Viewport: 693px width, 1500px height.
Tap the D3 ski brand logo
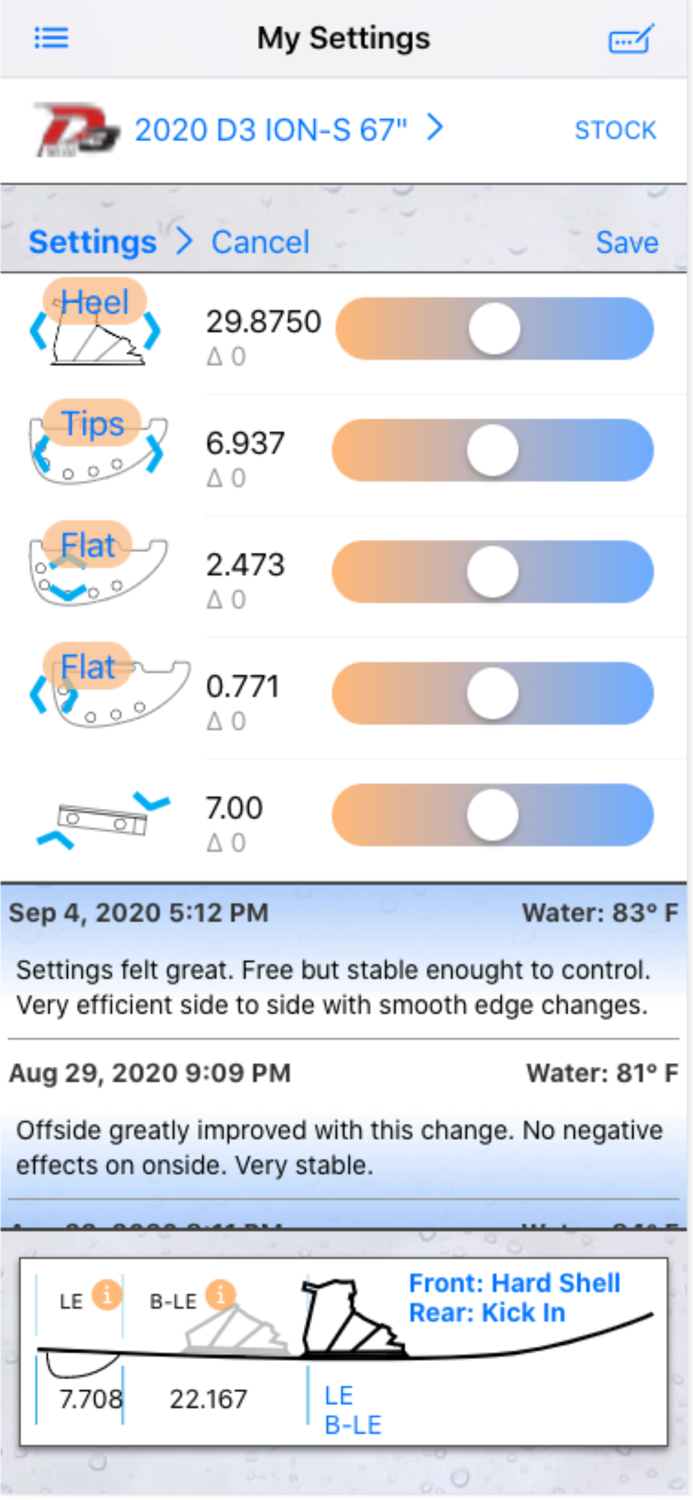pos(75,130)
